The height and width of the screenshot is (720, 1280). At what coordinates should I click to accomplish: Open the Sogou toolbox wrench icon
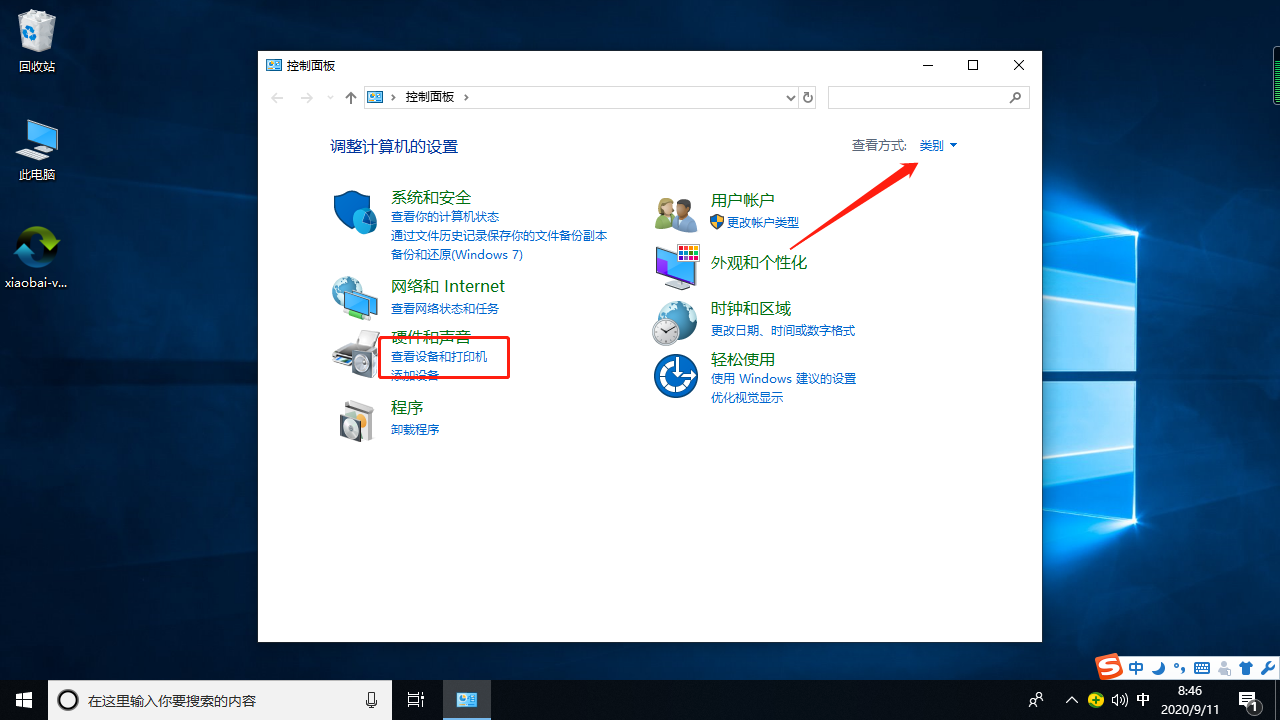coord(1268,668)
